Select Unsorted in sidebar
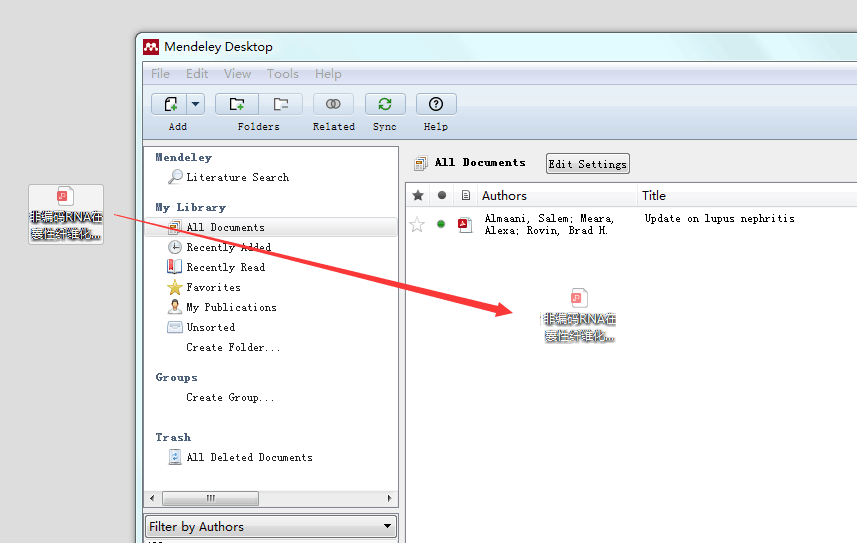 (201, 327)
